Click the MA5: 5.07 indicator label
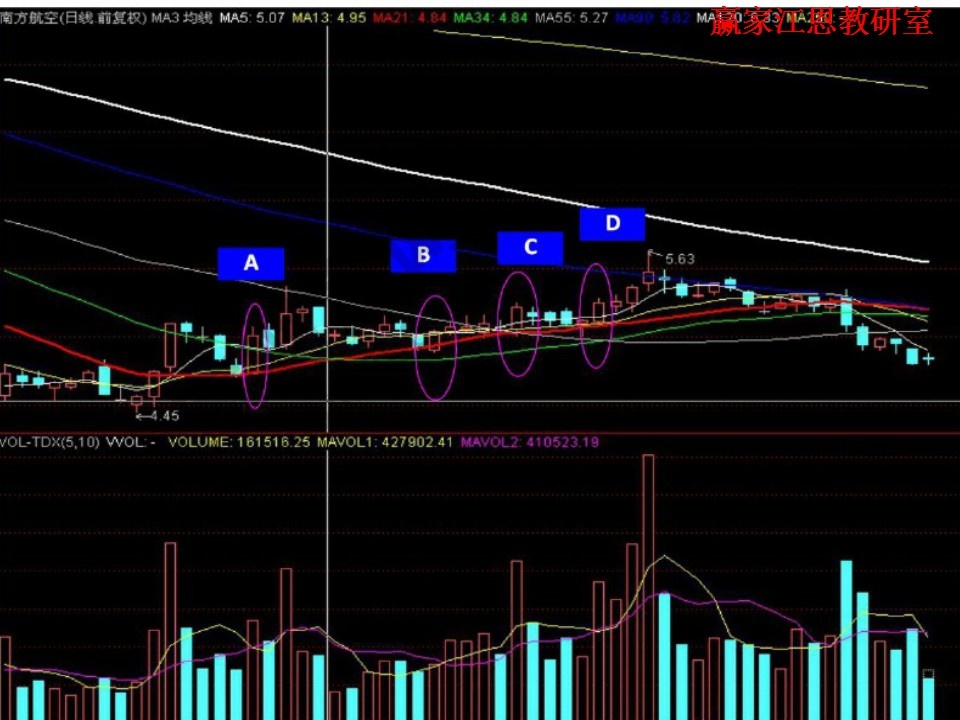The width and height of the screenshot is (960, 720). tap(252, 18)
